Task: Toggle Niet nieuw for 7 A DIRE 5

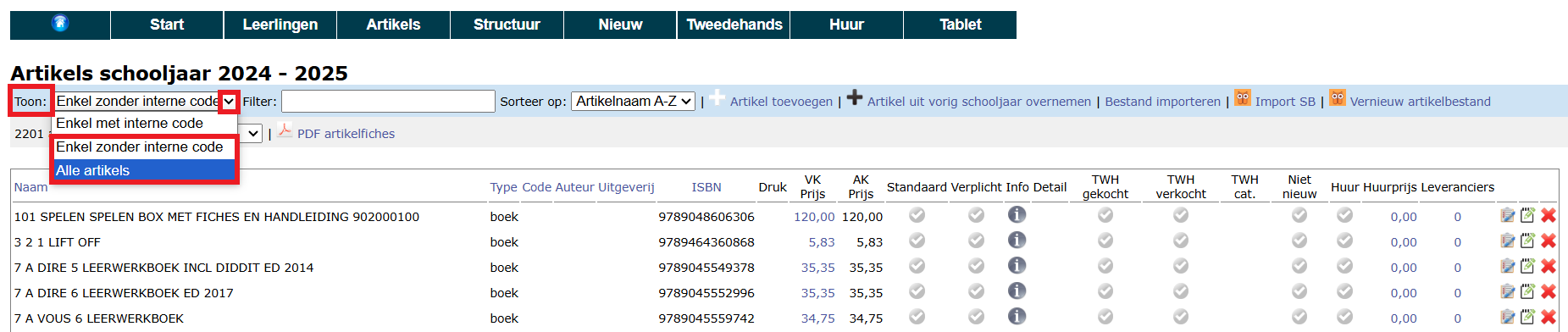Action: (x=1299, y=267)
